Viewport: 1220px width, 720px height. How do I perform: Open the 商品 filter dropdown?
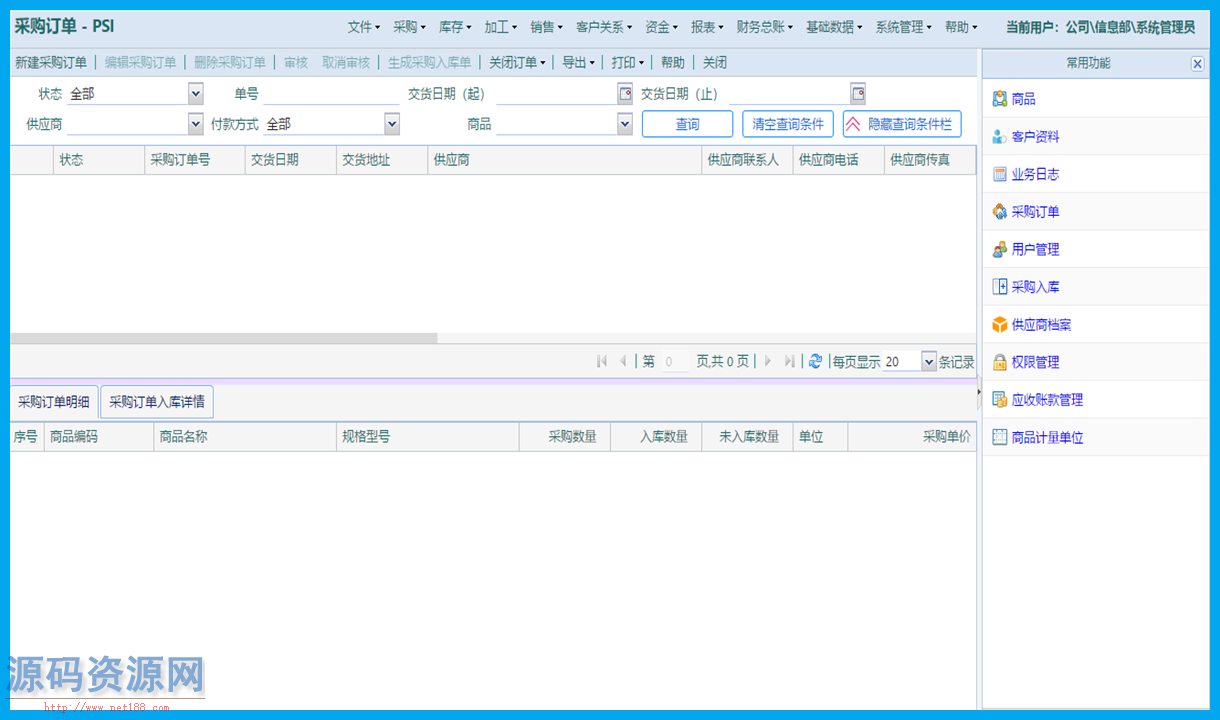625,124
